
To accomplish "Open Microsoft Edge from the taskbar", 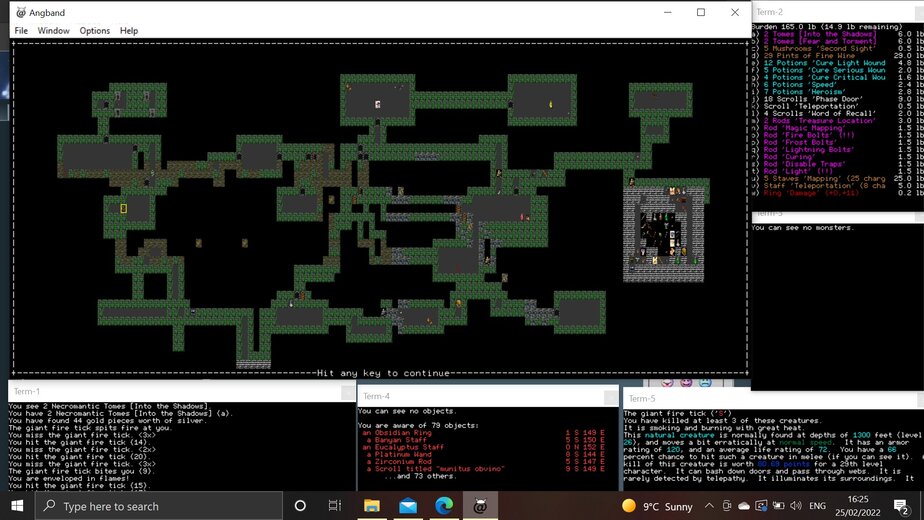I will (444, 506).
